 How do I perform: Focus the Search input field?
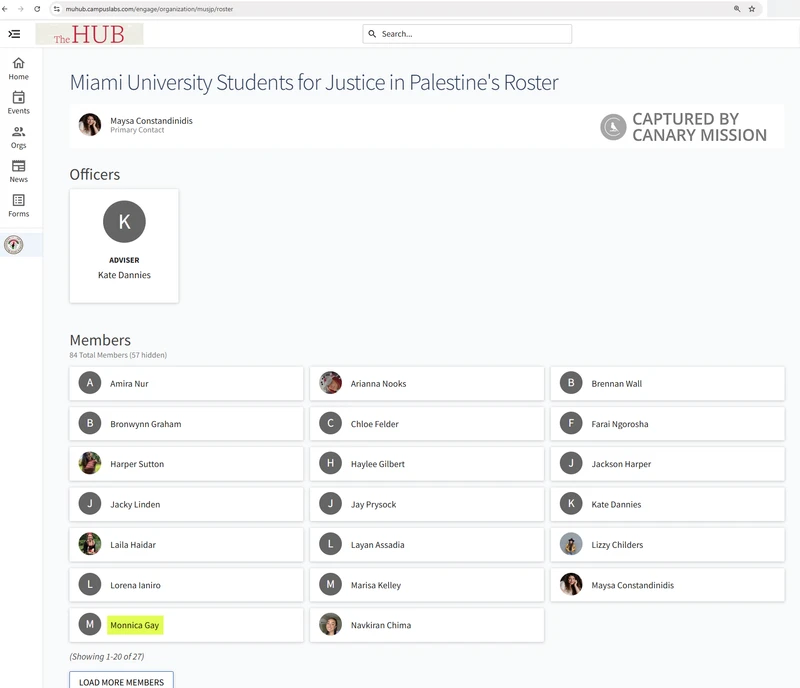click(467, 34)
